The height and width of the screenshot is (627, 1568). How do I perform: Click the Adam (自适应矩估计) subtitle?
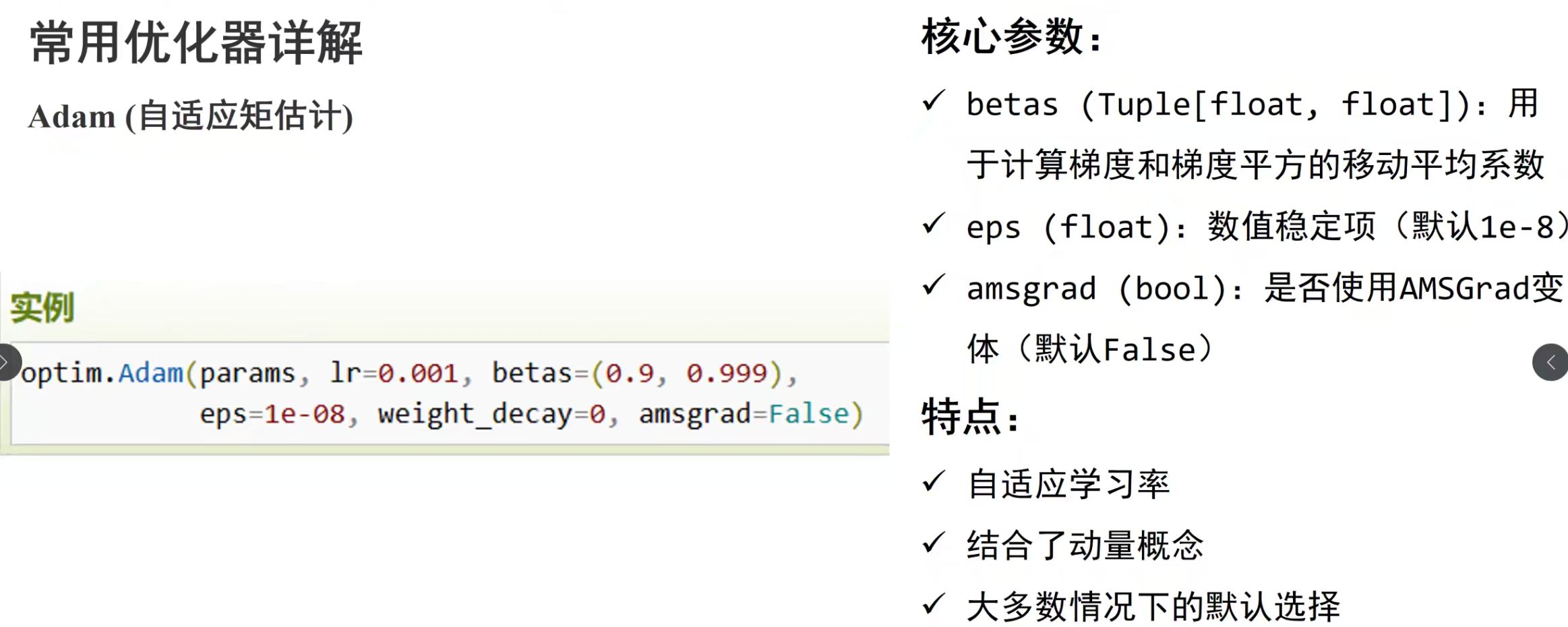(x=191, y=116)
